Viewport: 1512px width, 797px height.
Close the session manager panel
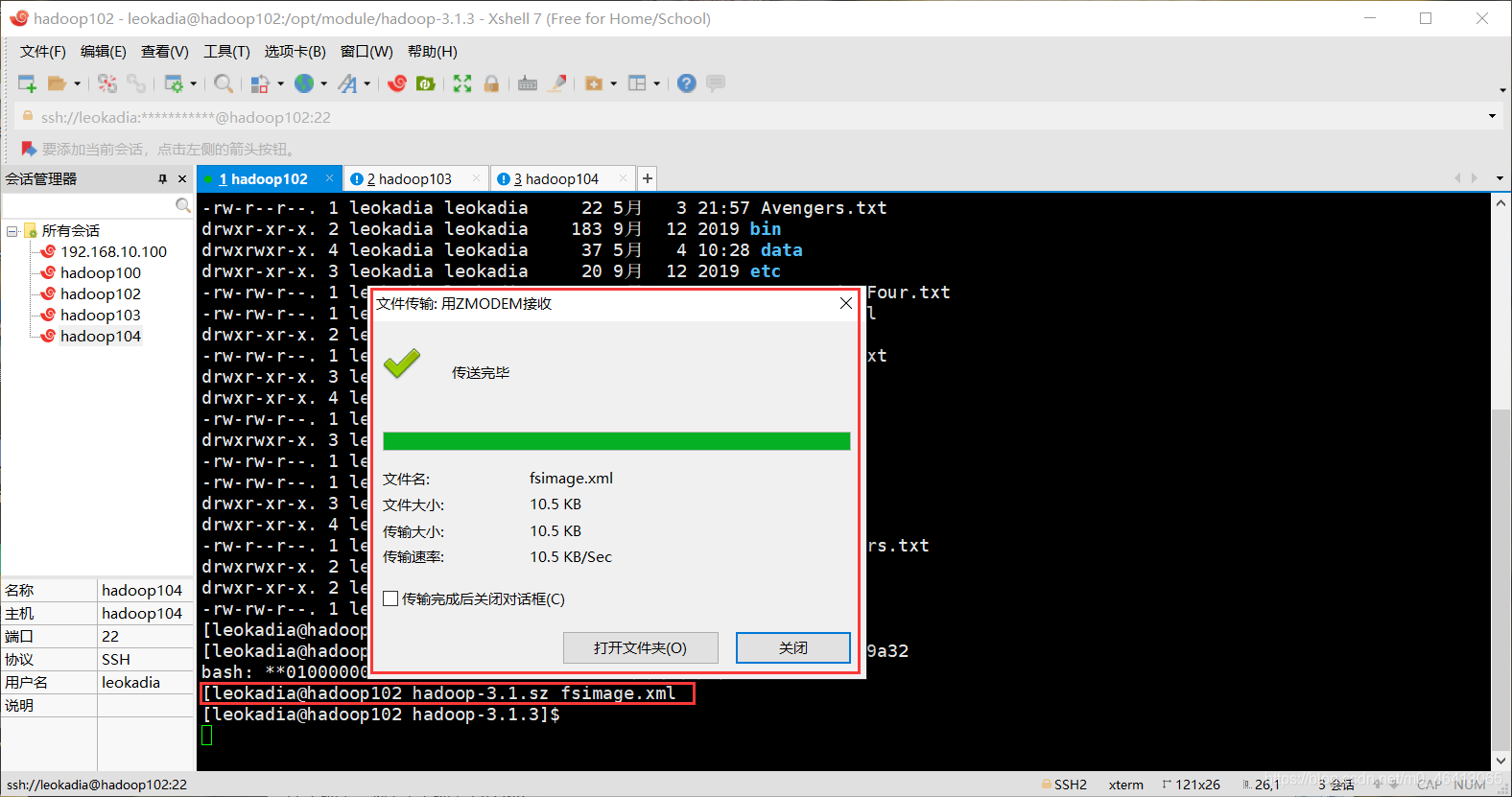(x=182, y=179)
